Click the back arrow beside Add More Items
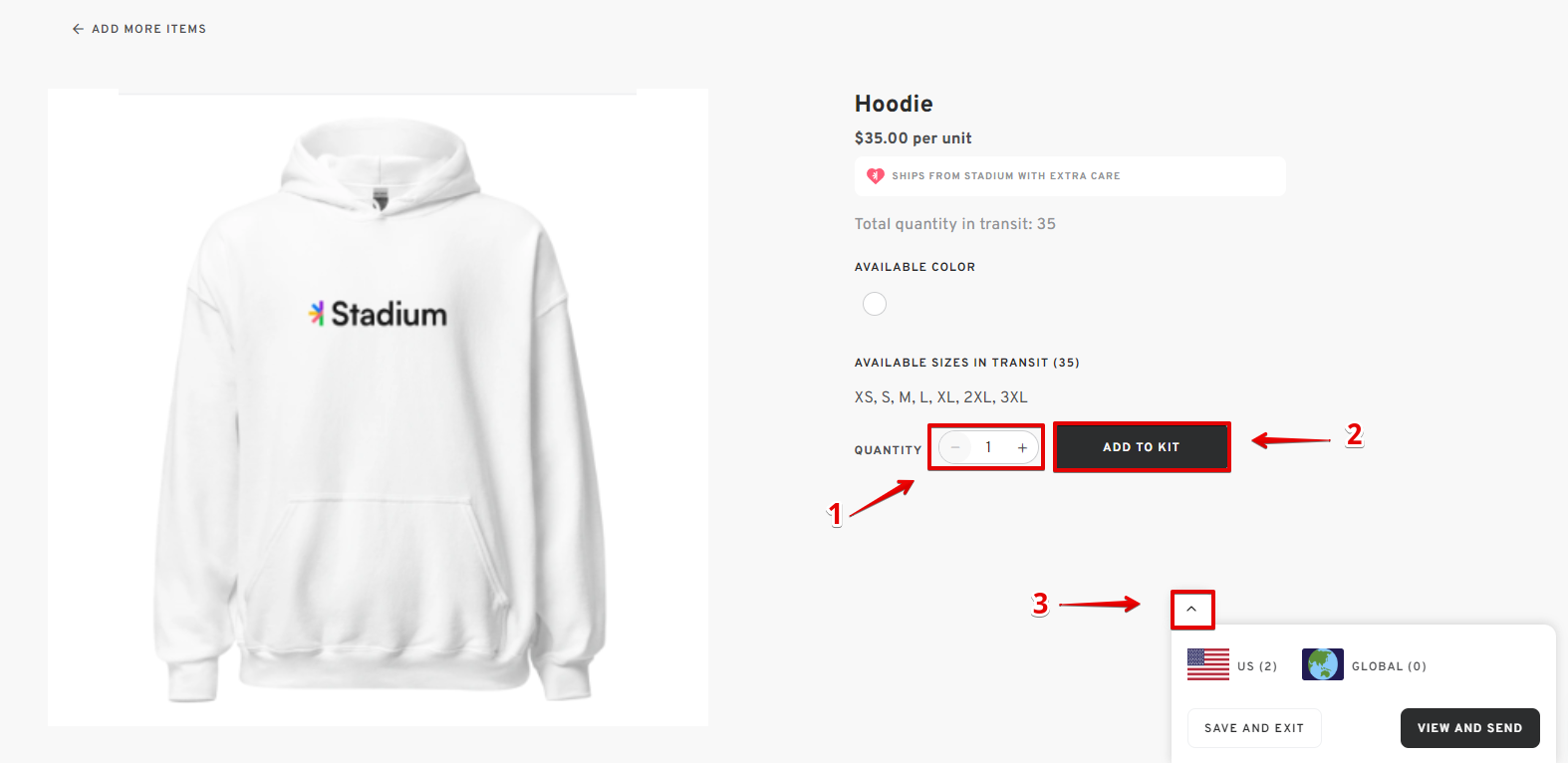The height and width of the screenshot is (763, 1568). coord(78,29)
